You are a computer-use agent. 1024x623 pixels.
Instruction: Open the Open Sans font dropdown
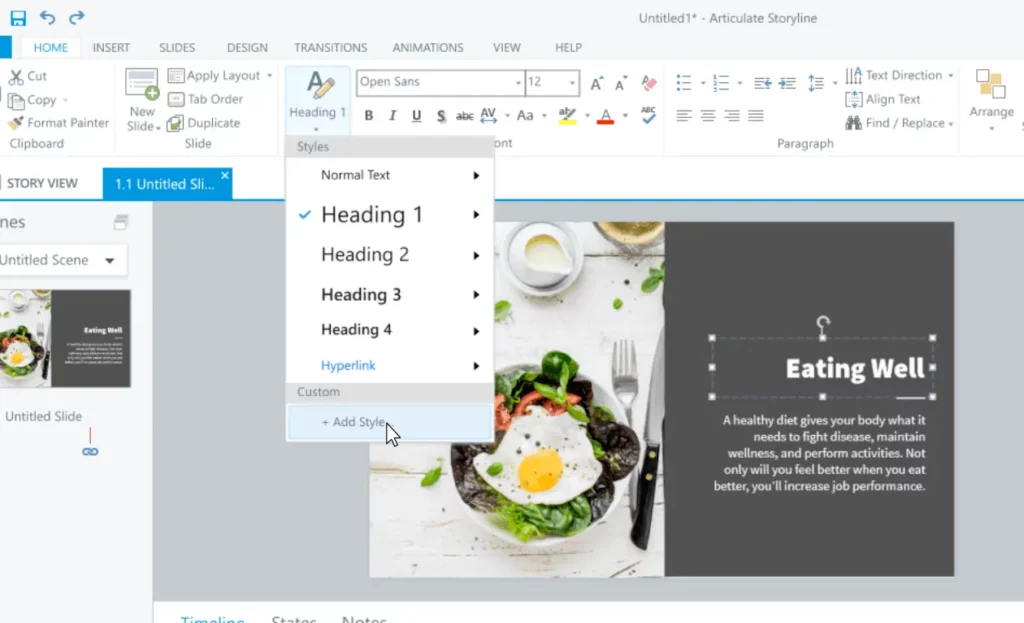(x=518, y=83)
